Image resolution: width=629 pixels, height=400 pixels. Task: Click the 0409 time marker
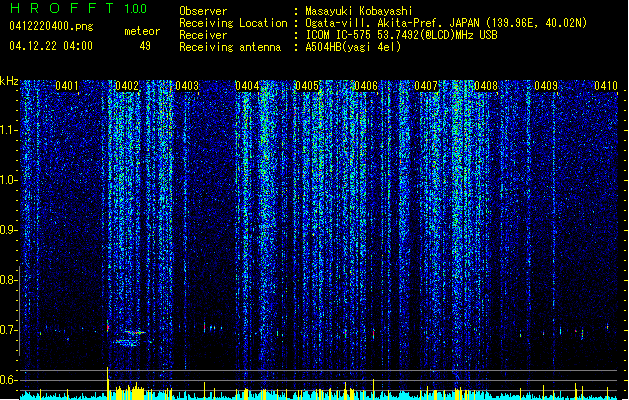tap(546, 86)
